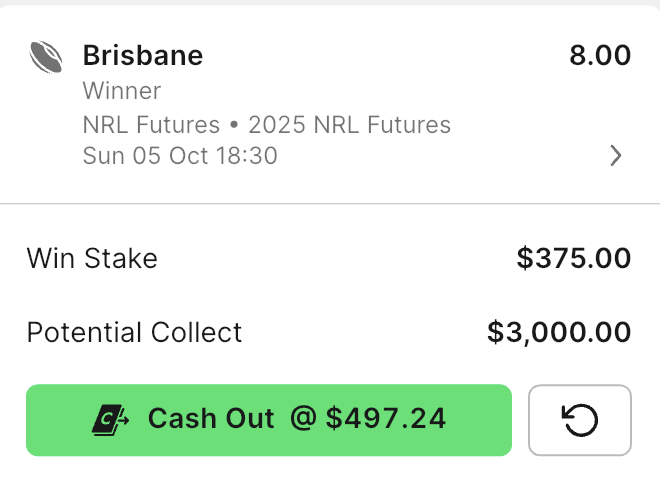Click the Winner market label

[x=122, y=91]
